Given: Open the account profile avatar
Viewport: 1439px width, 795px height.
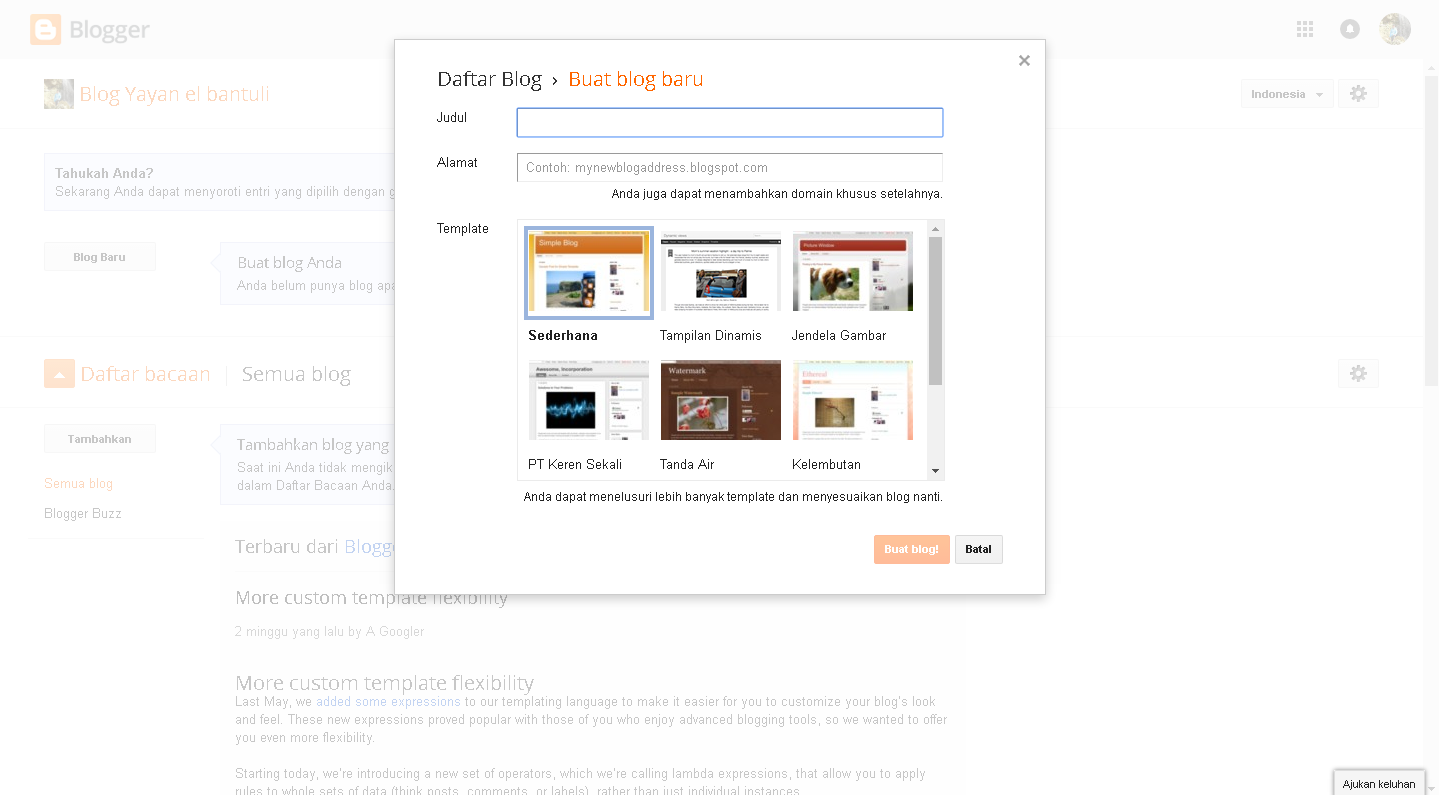Looking at the screenshot, I should [1395, 29].
